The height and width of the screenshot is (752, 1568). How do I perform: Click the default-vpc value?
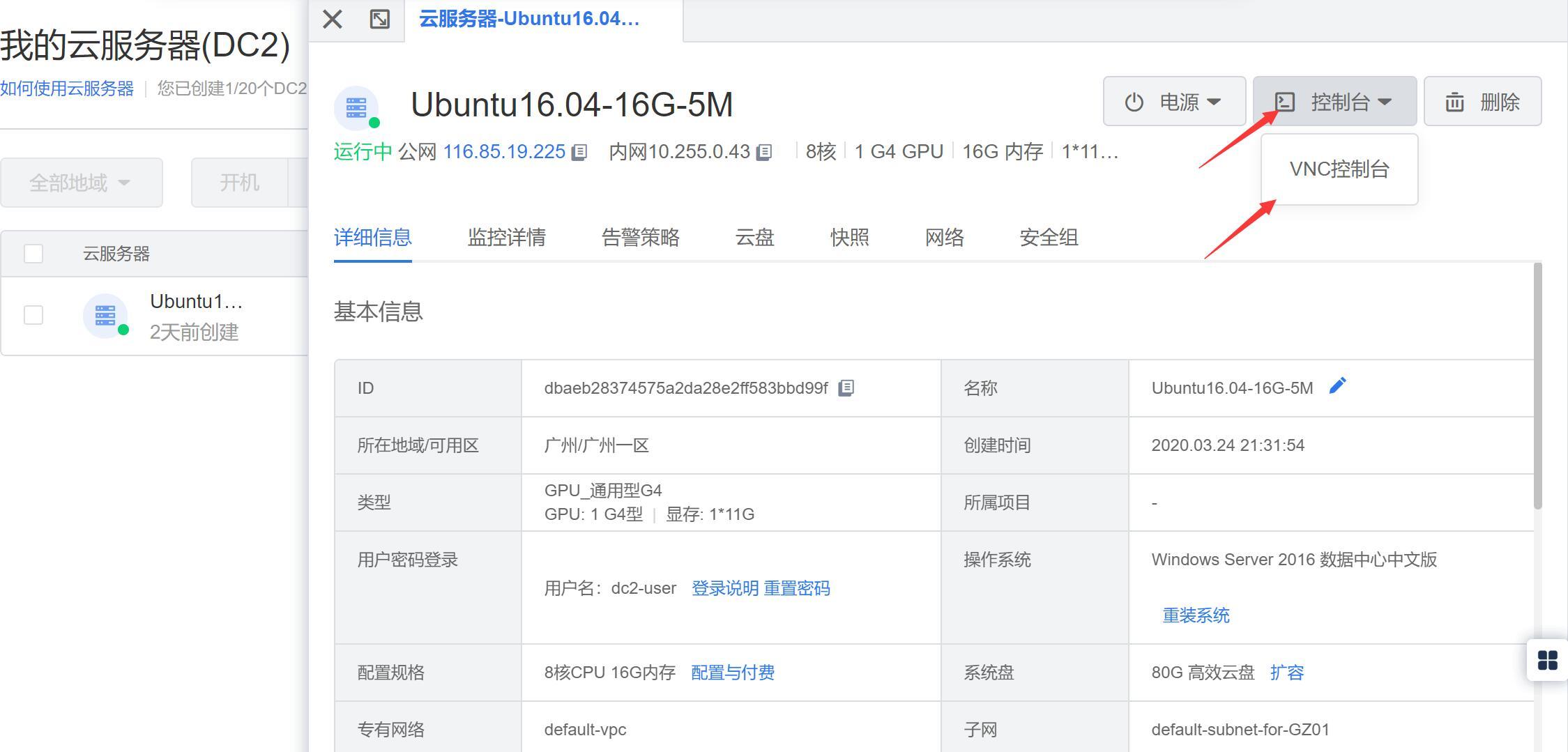586,730
